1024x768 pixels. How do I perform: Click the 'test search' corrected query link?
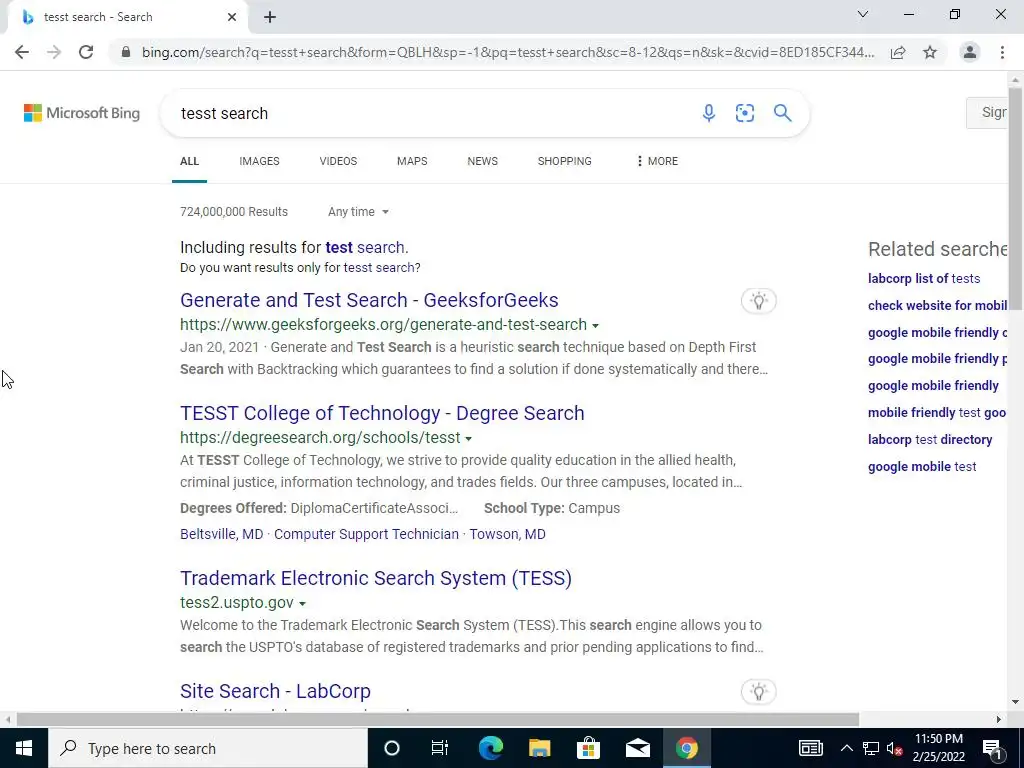365,248
